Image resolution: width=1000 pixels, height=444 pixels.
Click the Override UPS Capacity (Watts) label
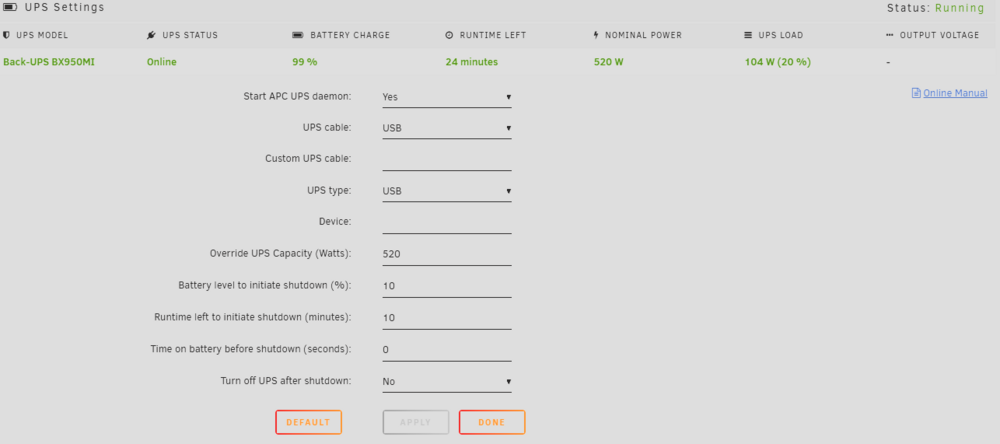coord(281,253)
